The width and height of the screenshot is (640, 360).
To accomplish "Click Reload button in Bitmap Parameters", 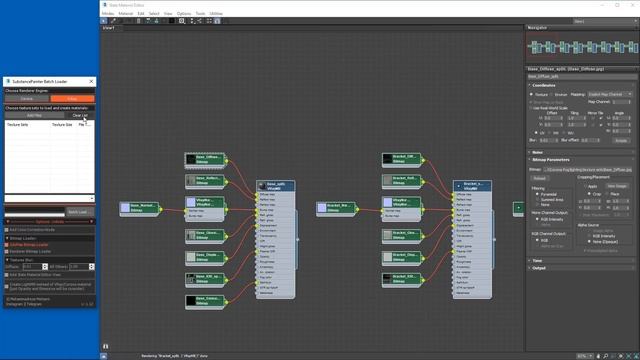I will pyautogui.click(x=540, y=178).
